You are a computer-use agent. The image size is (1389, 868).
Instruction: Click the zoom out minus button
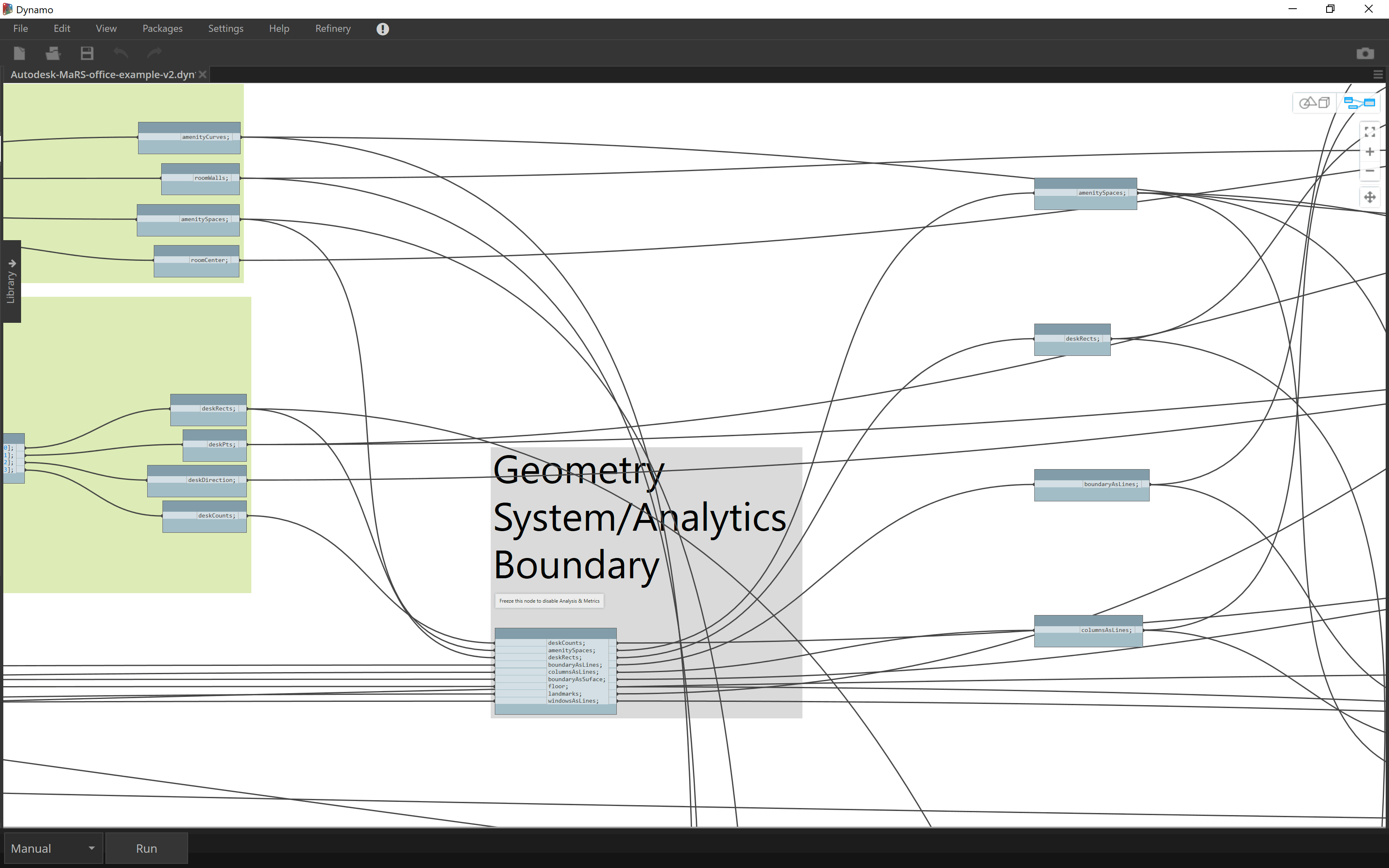1370,171
